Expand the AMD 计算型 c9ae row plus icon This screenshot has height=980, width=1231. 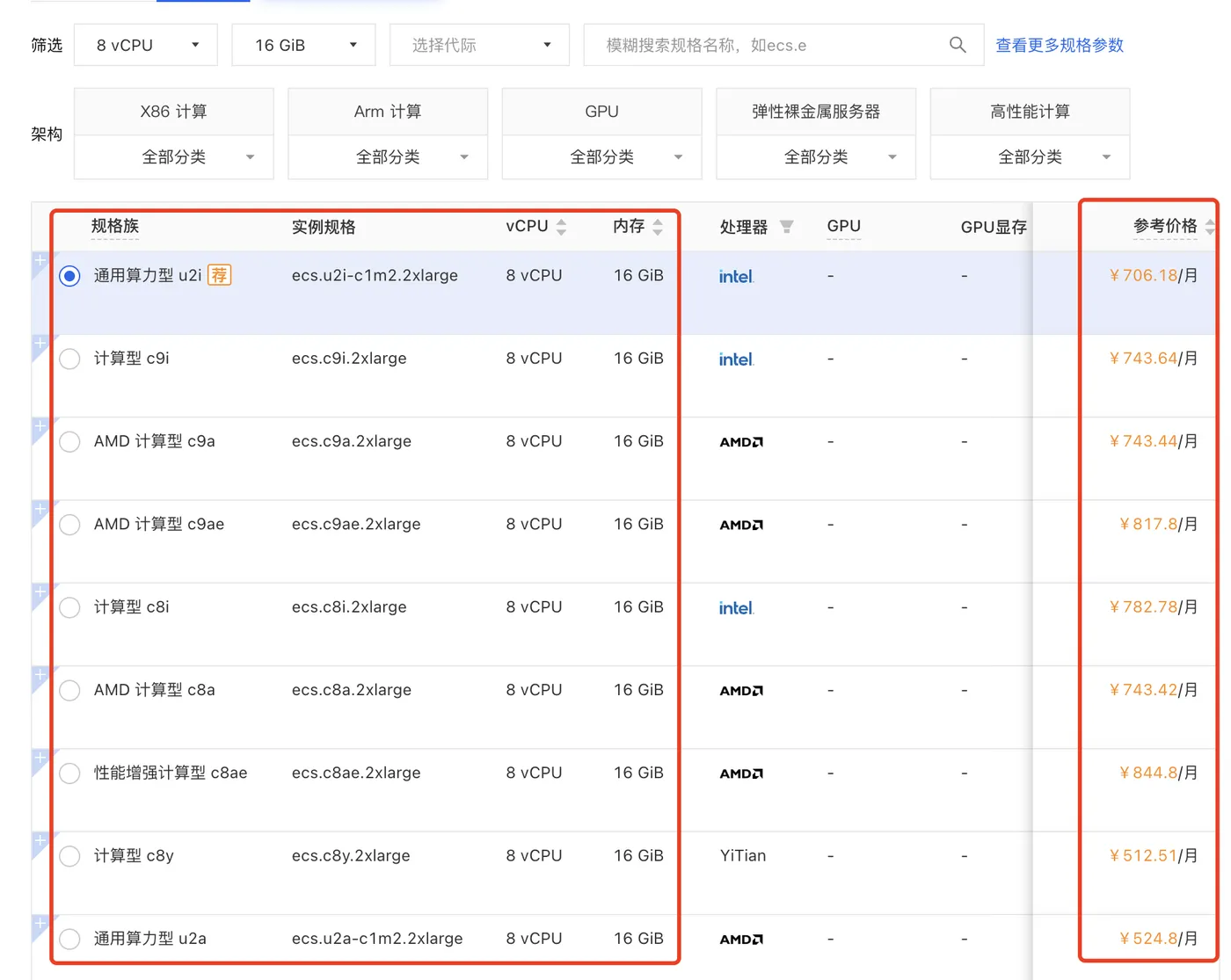point(40,509)
